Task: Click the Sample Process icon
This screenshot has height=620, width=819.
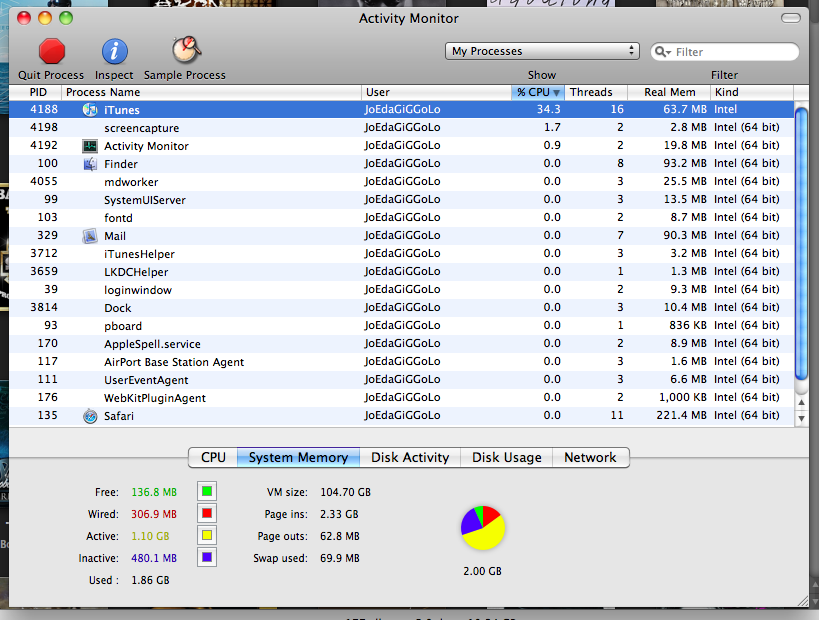Action: coord(186,50)
